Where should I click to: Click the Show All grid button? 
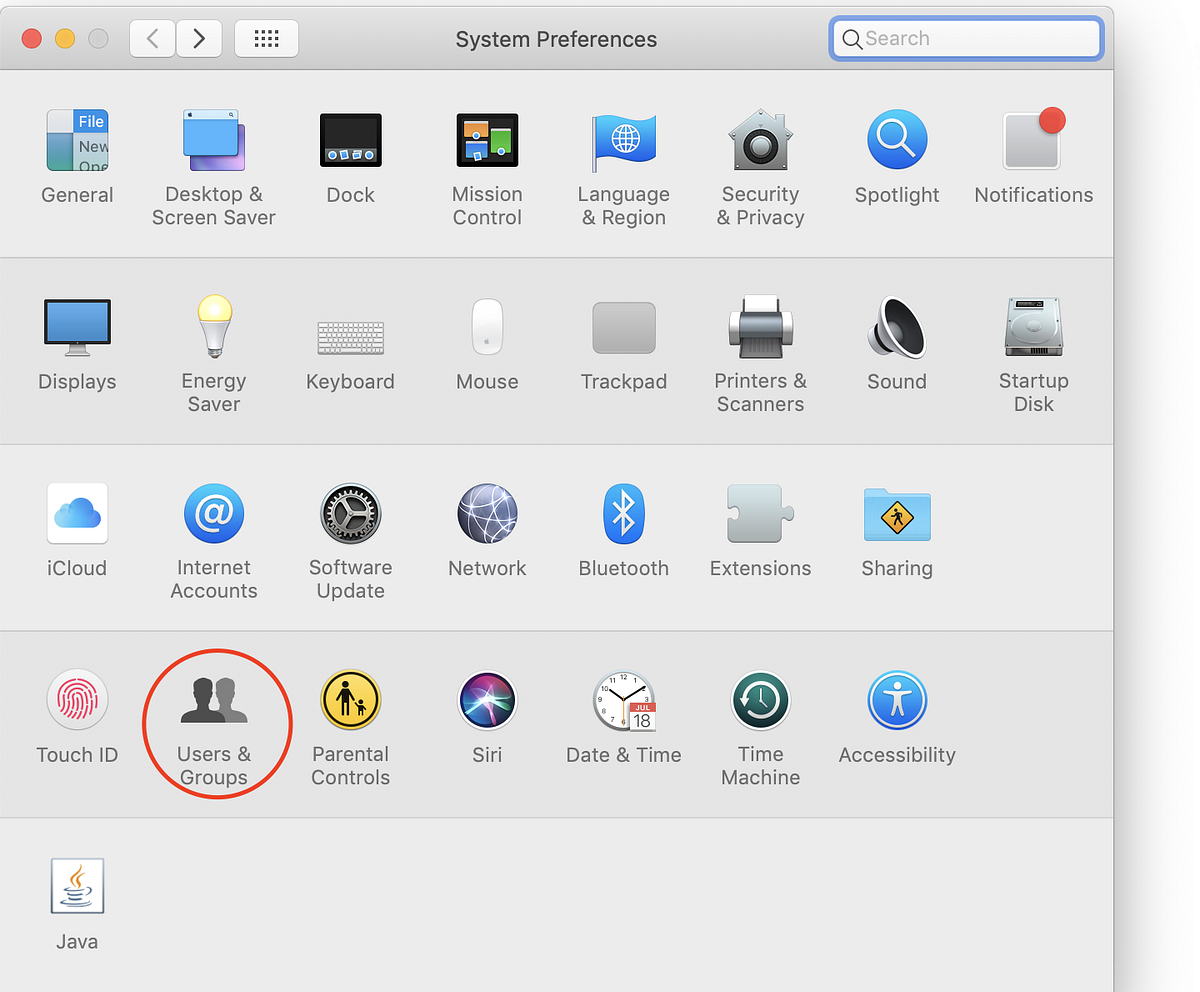click(266, 39)
